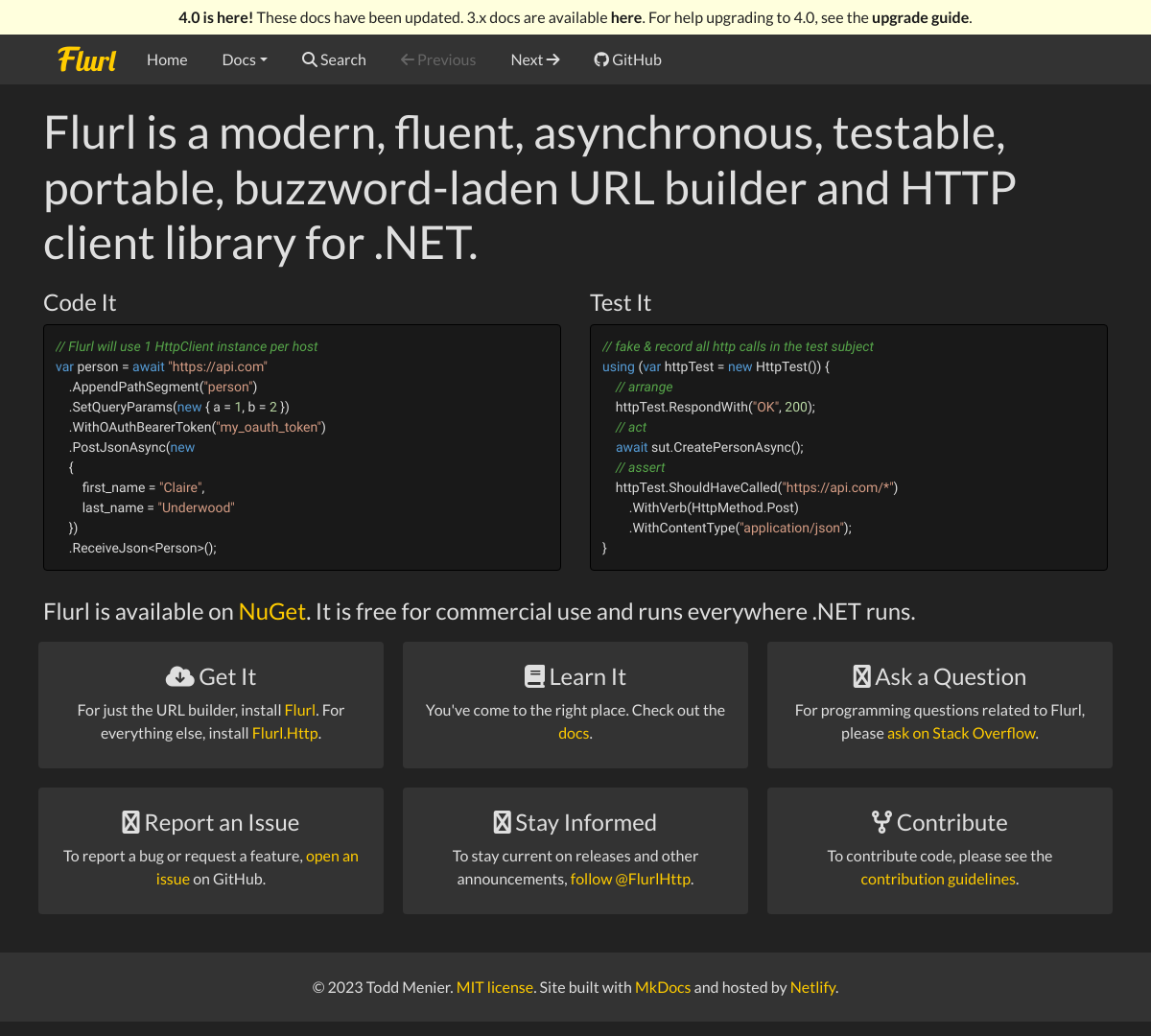
Task: Open the GitHub navbar link
Action: click(627, 59)
